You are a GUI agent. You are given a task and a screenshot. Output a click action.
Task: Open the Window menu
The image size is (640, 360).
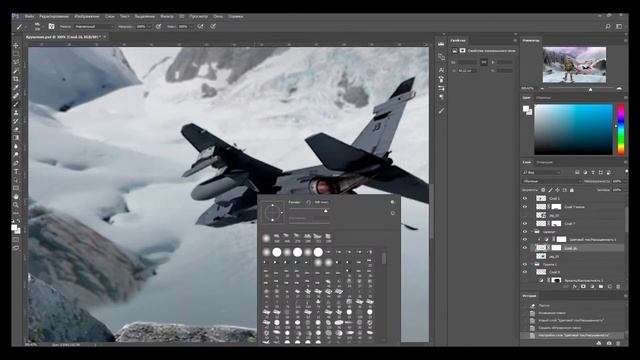218,16
